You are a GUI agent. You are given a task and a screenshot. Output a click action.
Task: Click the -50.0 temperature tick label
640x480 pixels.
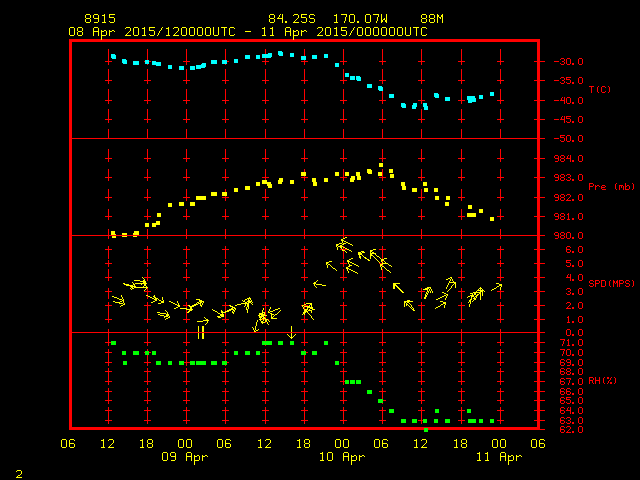[568, 139]
